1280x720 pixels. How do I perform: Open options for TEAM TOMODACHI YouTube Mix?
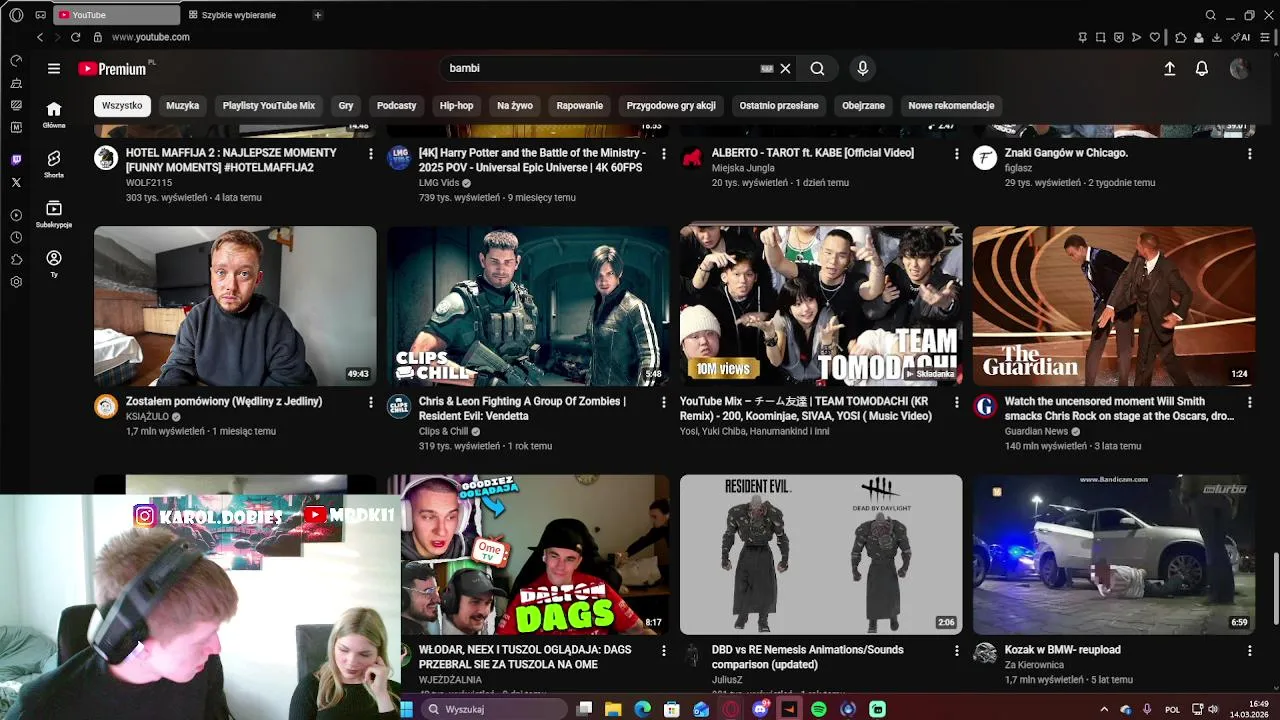coord(957,402)
